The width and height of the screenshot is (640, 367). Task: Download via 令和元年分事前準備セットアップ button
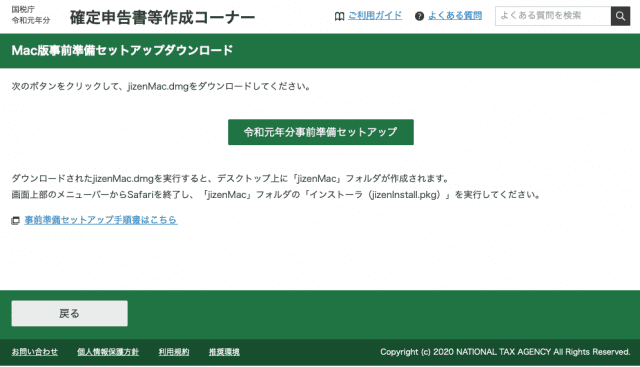click(321, 132)
